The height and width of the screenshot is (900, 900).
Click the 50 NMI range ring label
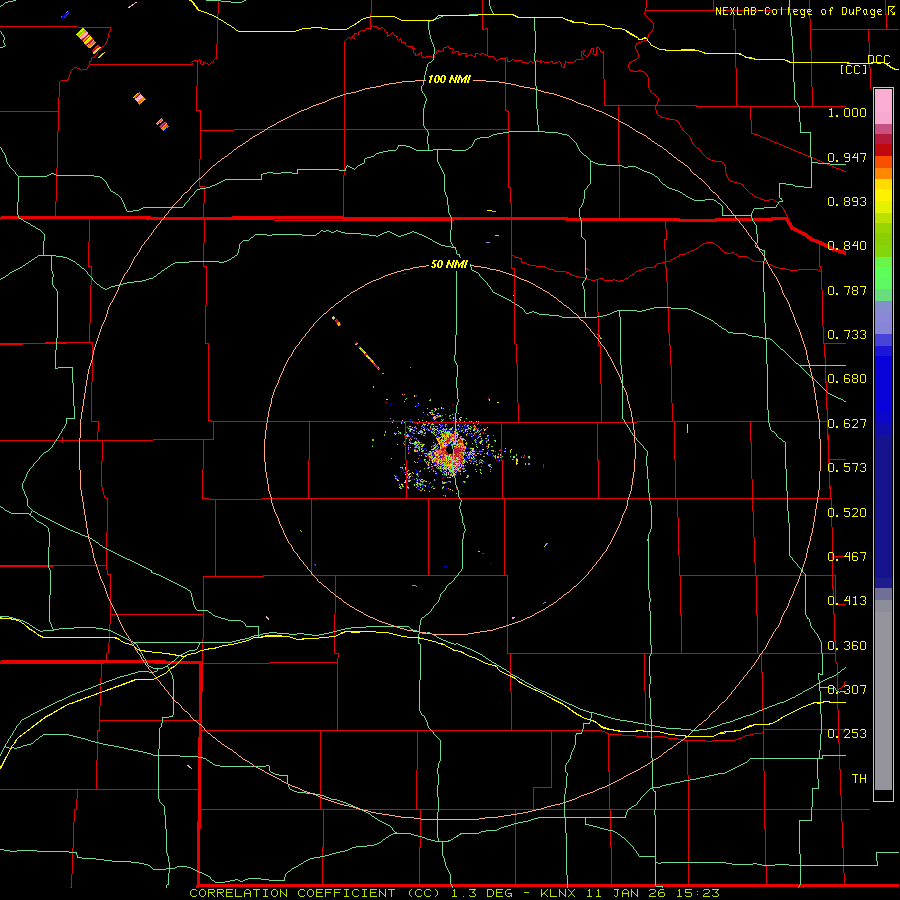point(449,265)
